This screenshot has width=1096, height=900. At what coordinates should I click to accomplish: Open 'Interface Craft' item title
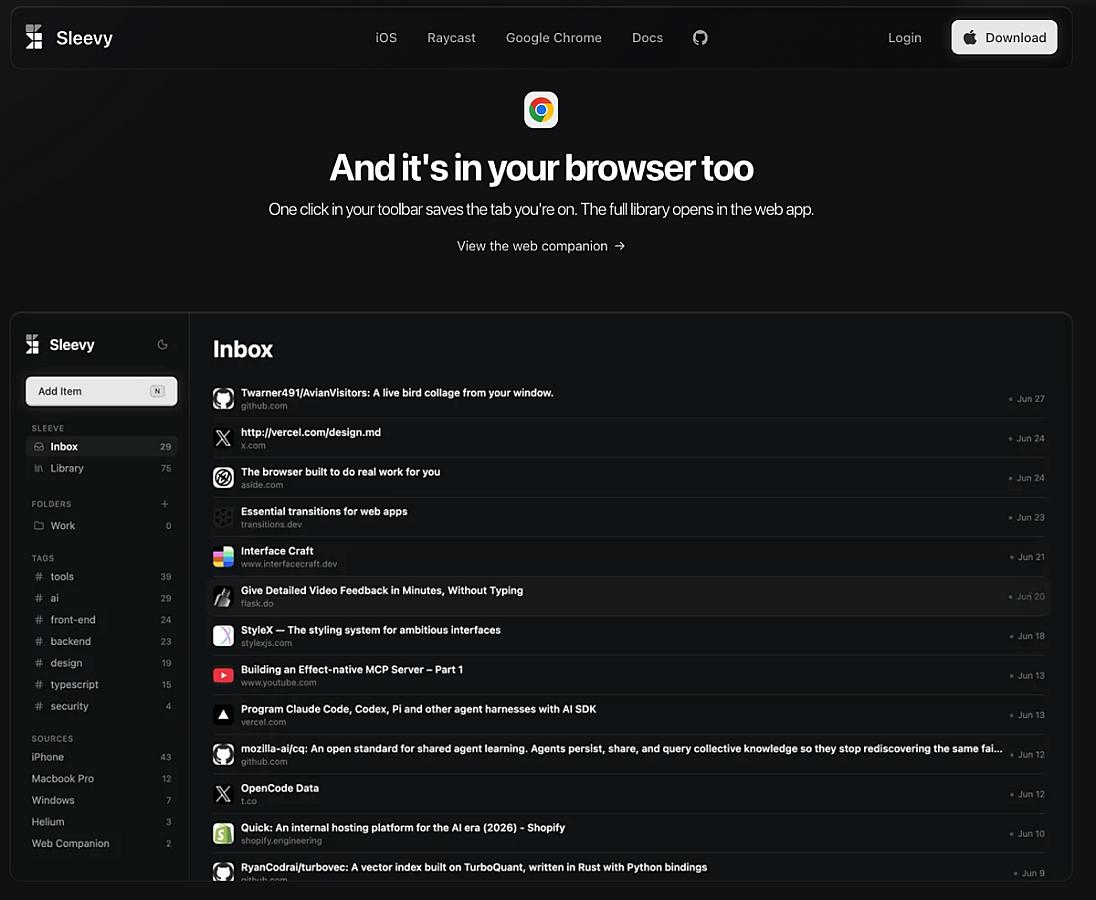(277, 551)
